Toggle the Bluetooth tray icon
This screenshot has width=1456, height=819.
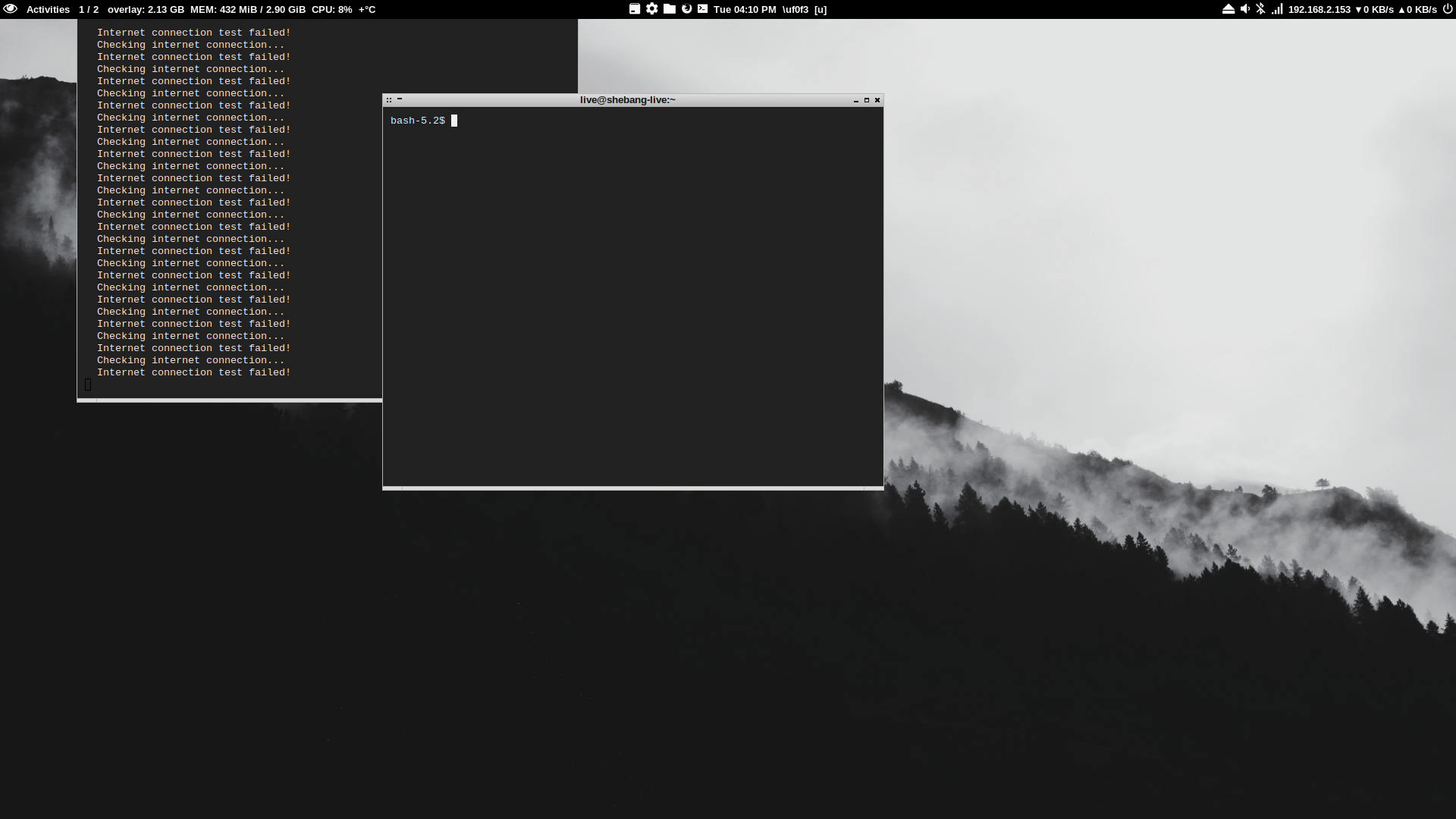tap(1260, 9)
